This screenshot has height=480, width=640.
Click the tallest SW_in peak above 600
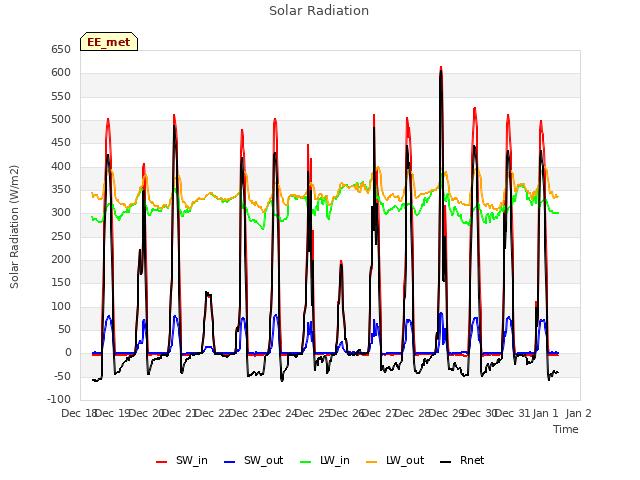[441, 67]
